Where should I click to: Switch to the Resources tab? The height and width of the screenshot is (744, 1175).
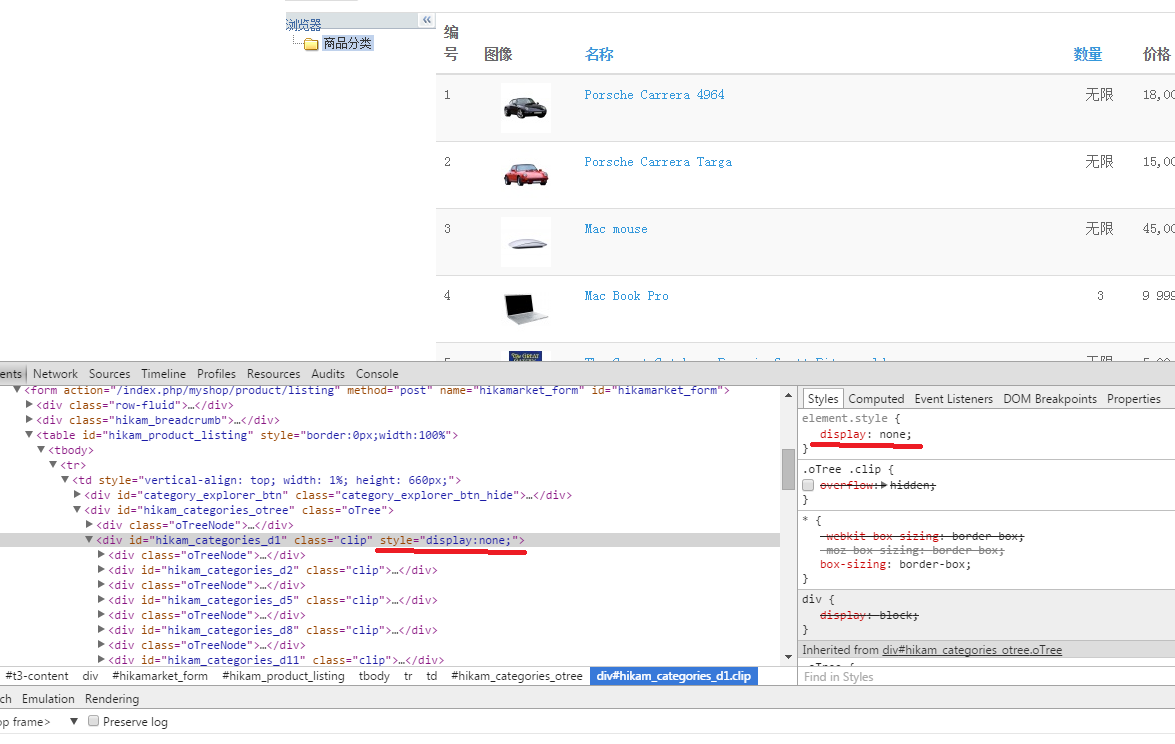tap(274, 374)
